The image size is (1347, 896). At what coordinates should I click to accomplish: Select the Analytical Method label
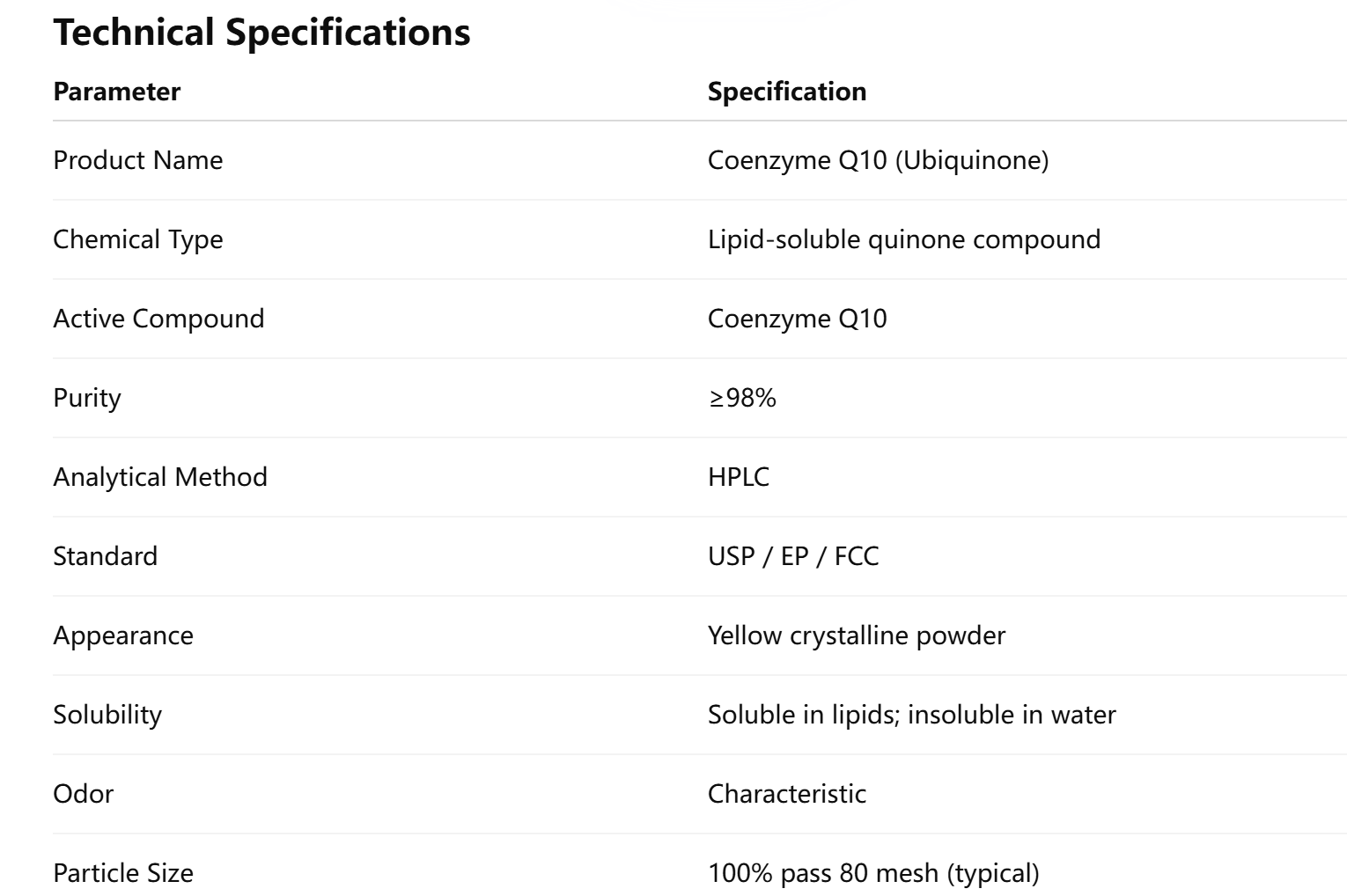159,477
